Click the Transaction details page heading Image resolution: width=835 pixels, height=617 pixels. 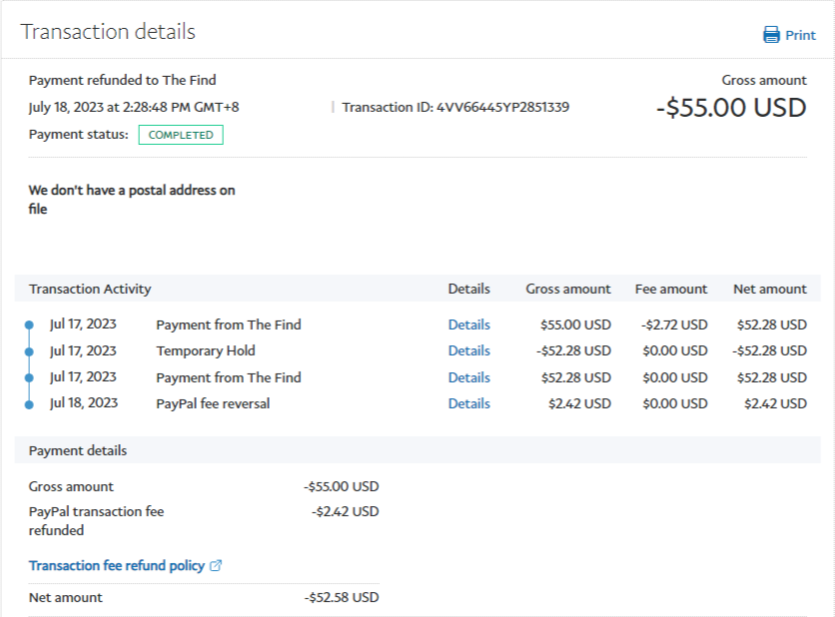click(x=108, y=32)
